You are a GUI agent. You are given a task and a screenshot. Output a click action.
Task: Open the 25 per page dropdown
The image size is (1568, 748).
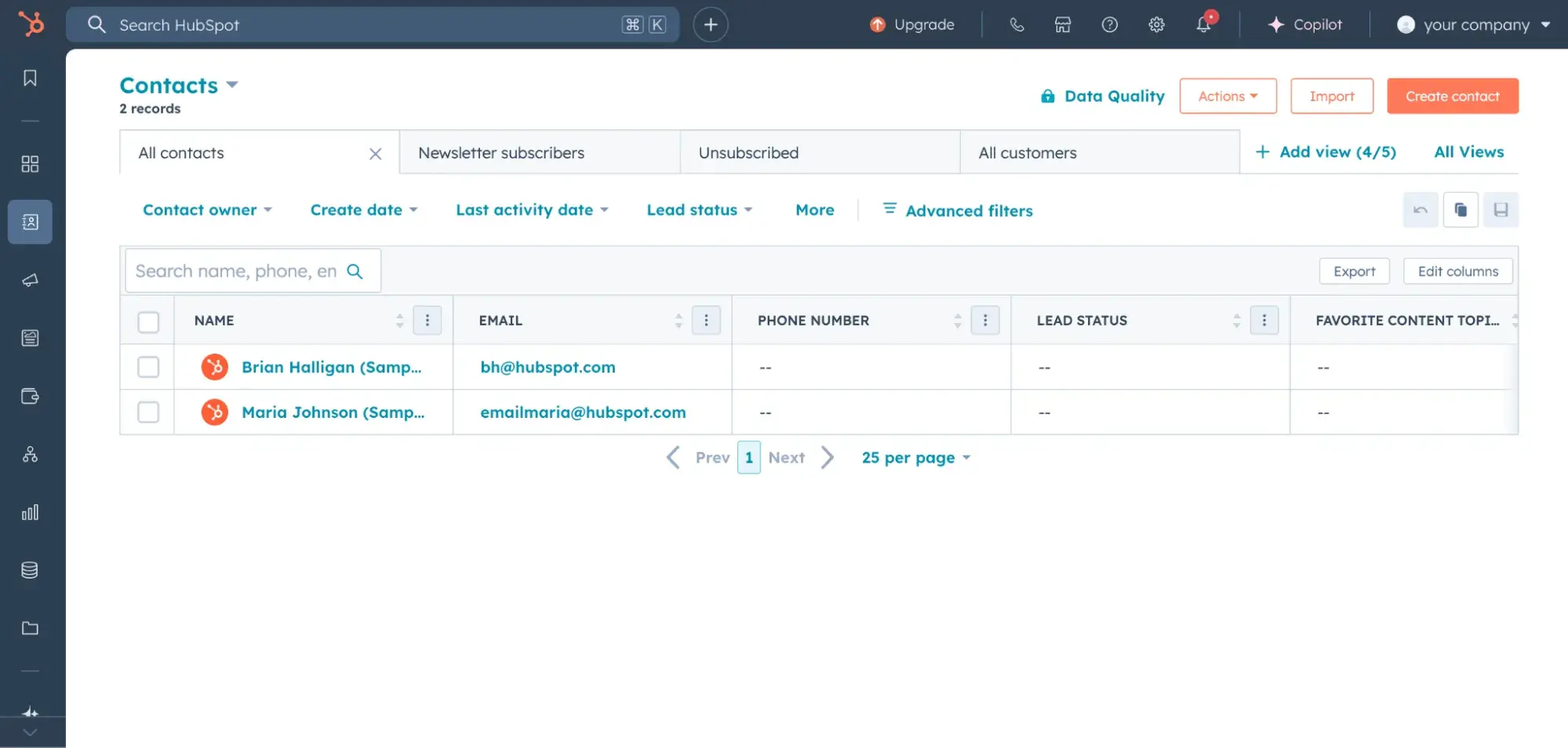click(915, 458)
